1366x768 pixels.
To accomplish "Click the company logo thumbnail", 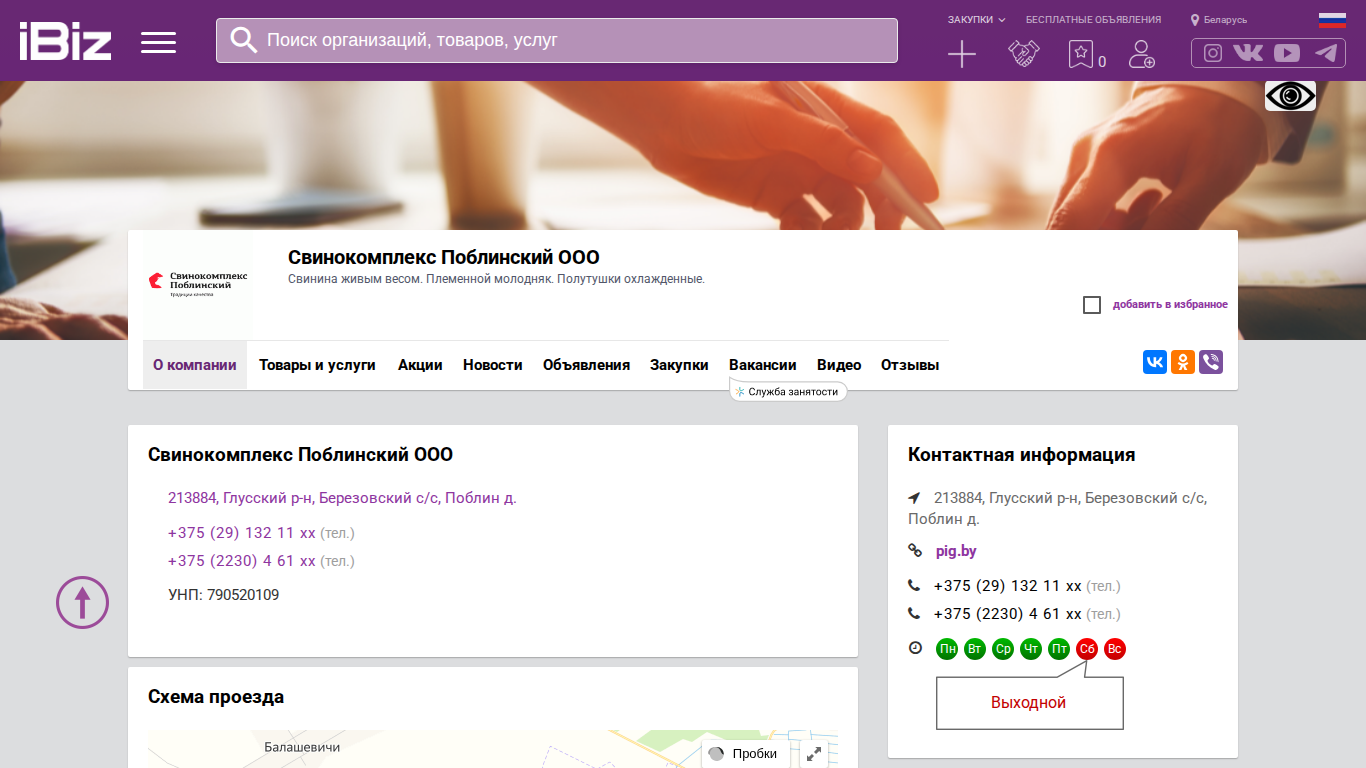I will tap(198, 284).
